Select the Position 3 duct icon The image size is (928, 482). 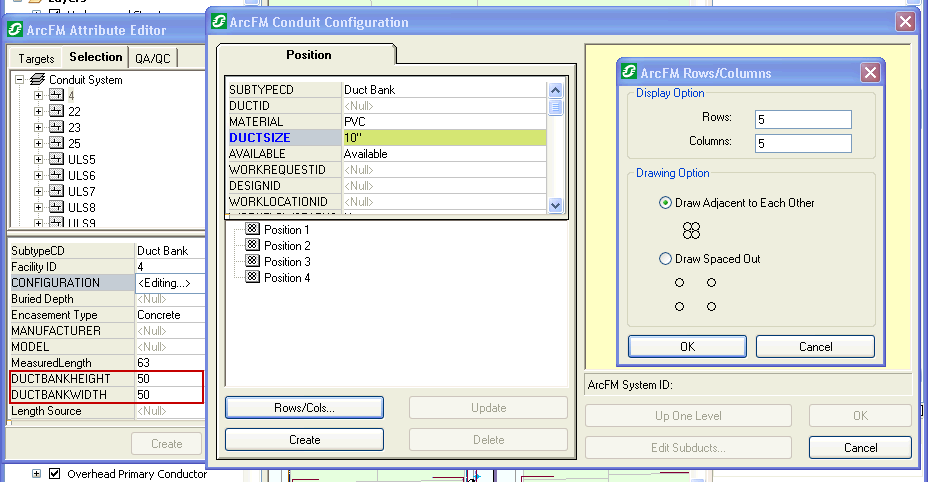(254, 262)
